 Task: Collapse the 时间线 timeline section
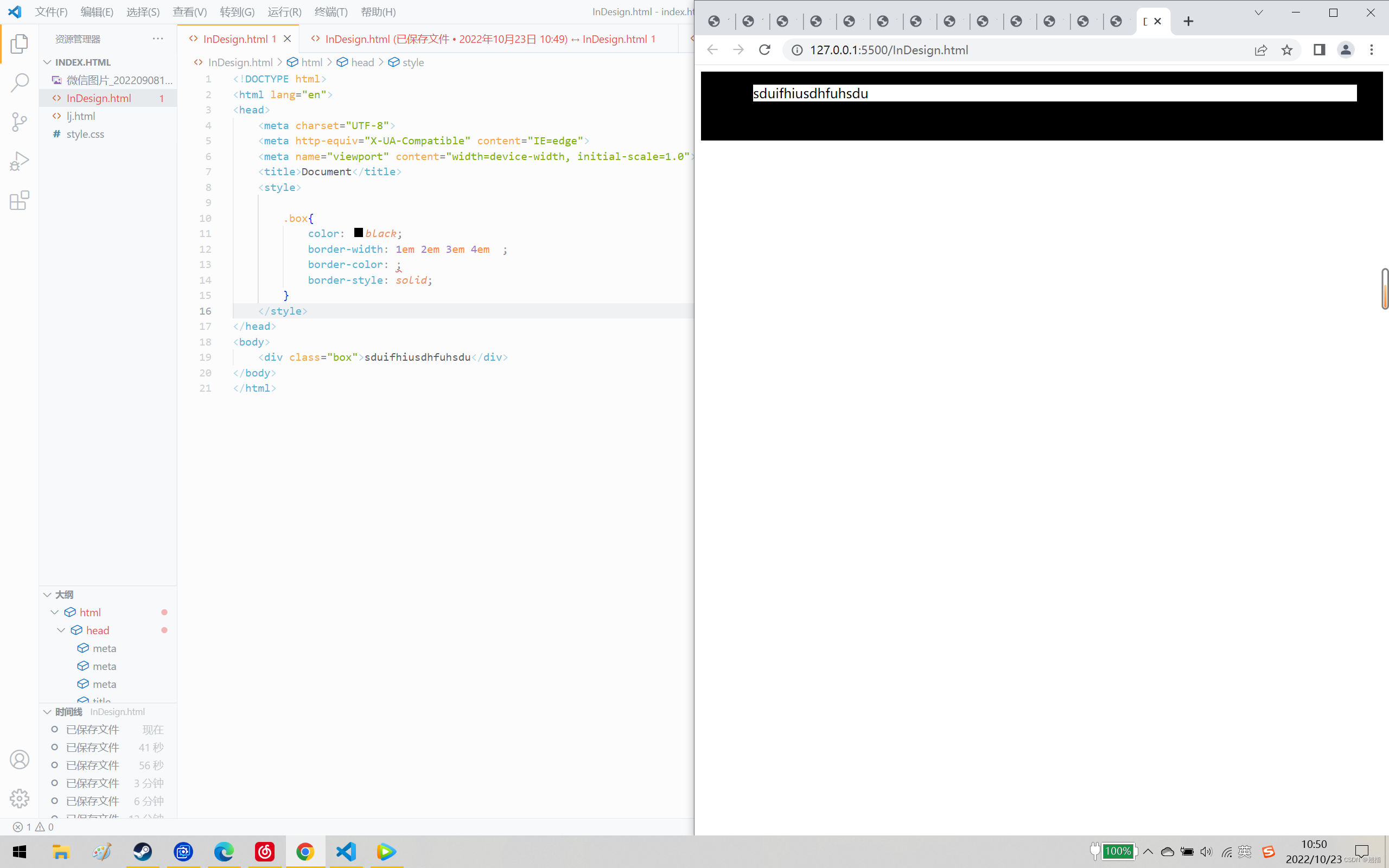click(48, 711)
